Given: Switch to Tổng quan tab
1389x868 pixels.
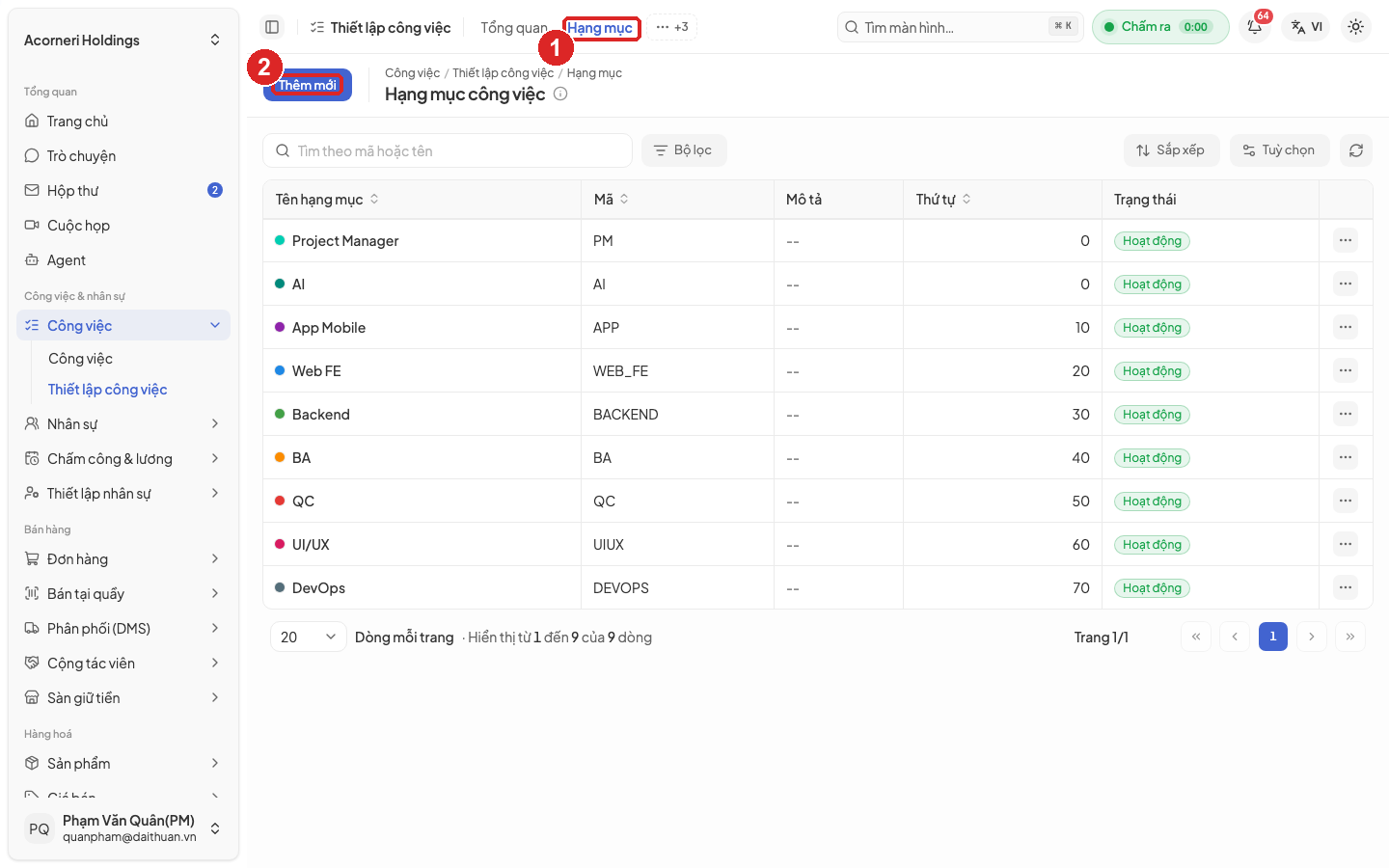Looking at the screenshot, I should (514, 28).
